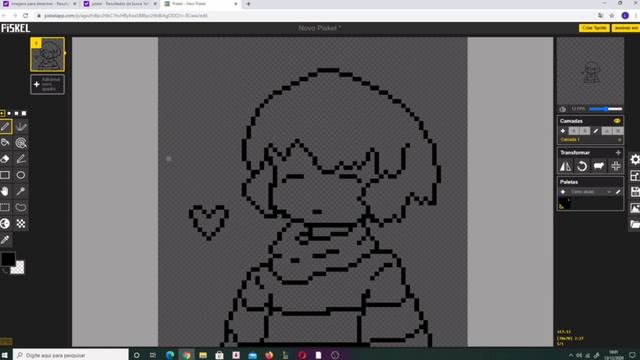Click the browser address bar
Screen dimensions: 640x360
314,16
